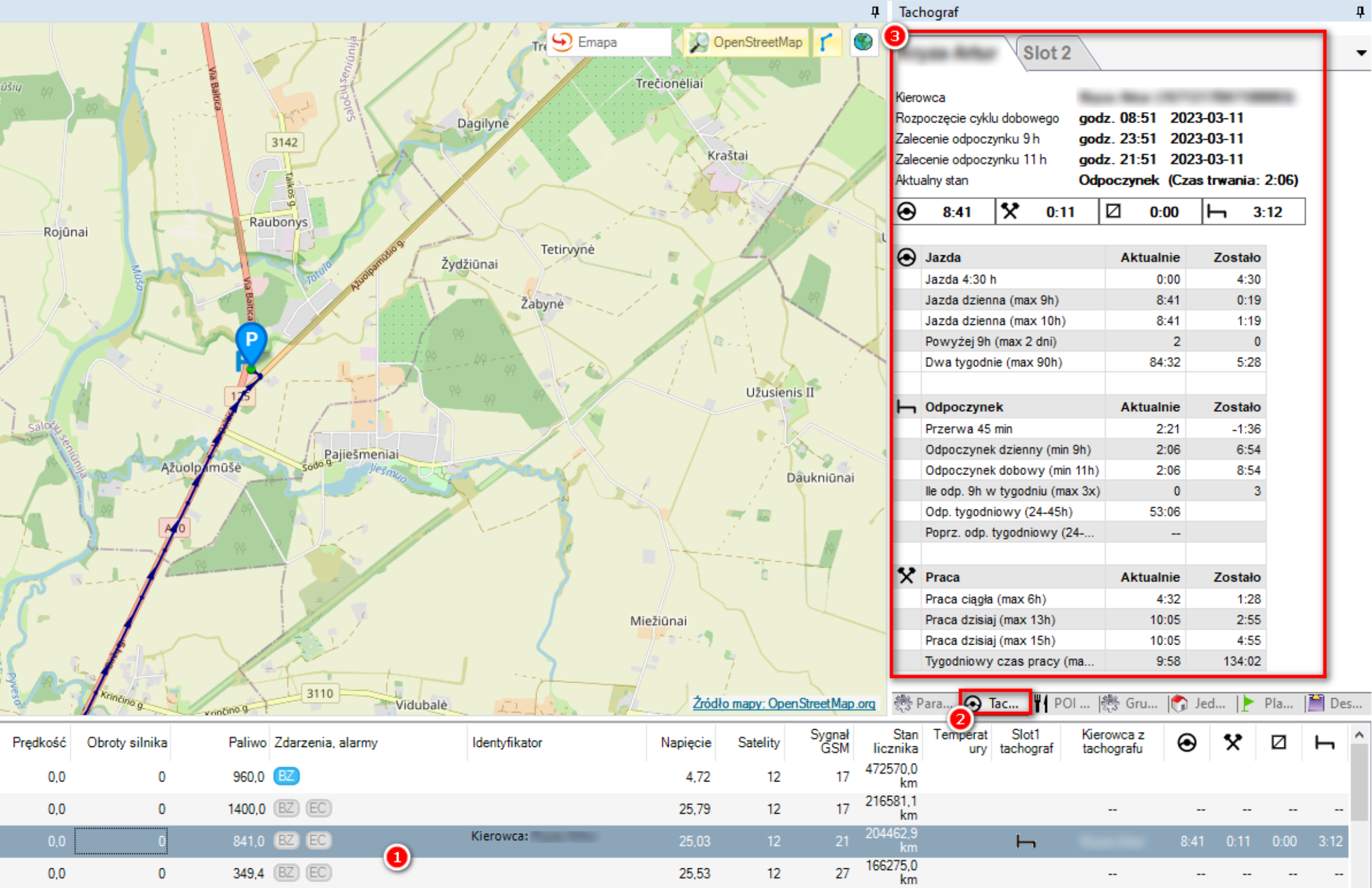Expand the tachograph panel dropdown arrow
The height and width of the screenshot is (888, 1372).
click(1361, 53)
